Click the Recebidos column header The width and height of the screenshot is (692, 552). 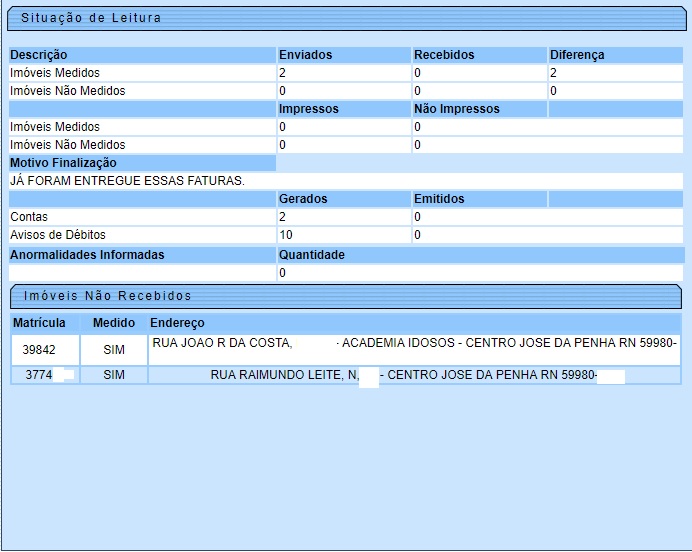[444, 55]
